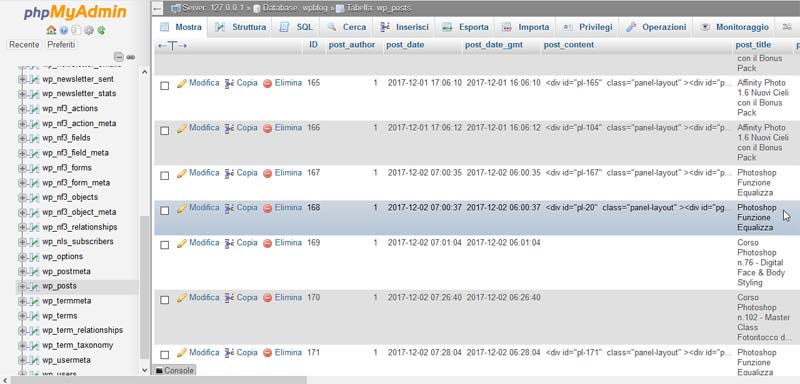The width and height of the screenshot is (800, 384).
Task: Tick the checkbox for row ID 168
Action: coord(165,211)
